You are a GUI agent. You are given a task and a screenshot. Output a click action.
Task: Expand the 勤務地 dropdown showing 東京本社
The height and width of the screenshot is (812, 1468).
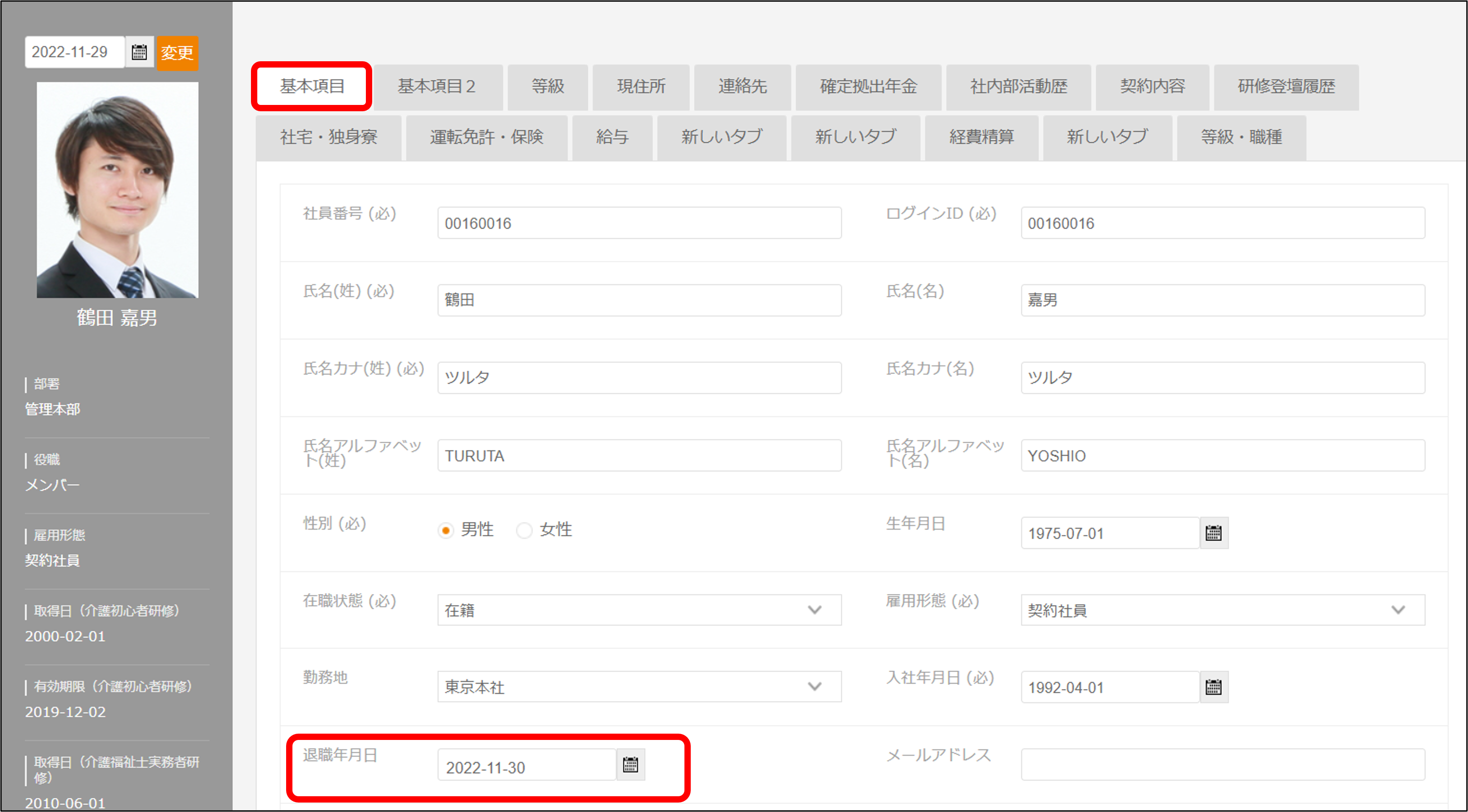pos(639,687)
